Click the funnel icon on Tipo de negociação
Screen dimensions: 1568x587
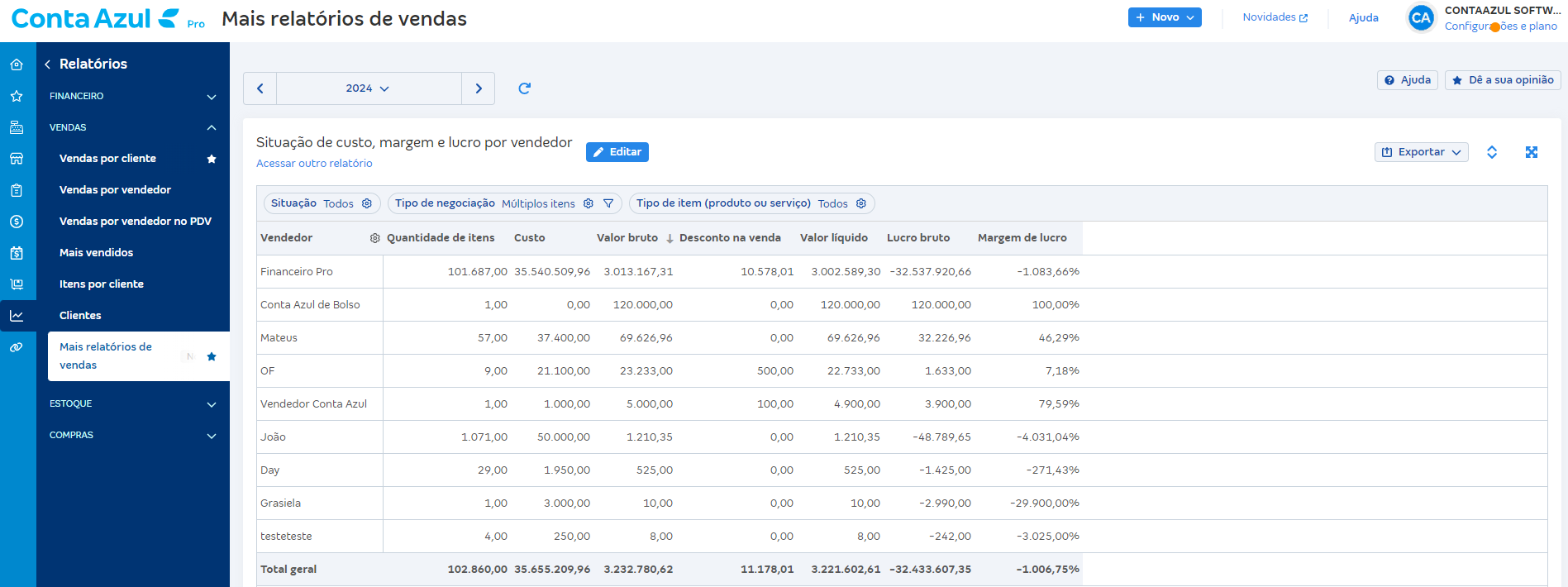tap(608, 203)
